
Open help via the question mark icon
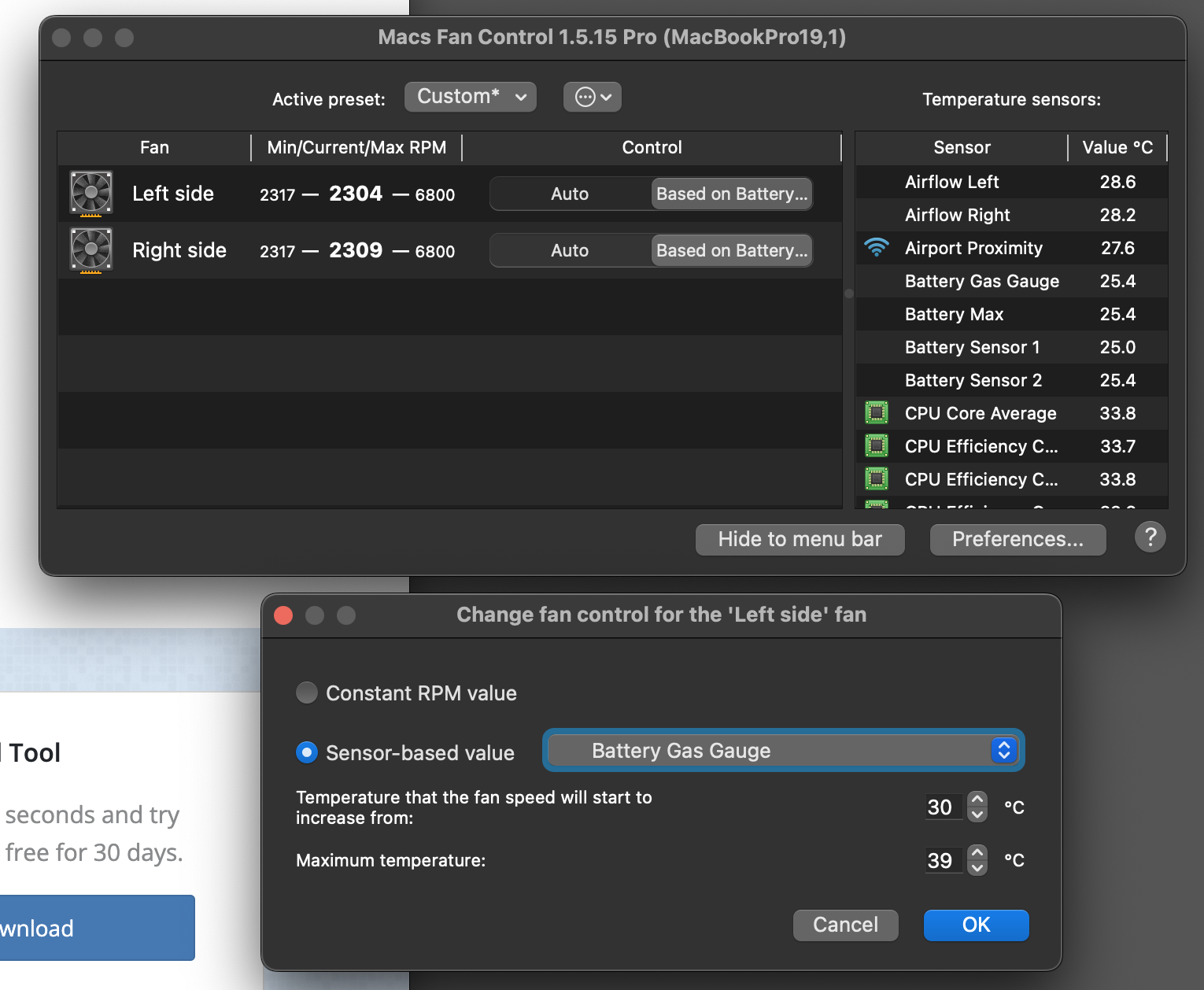1150,537
